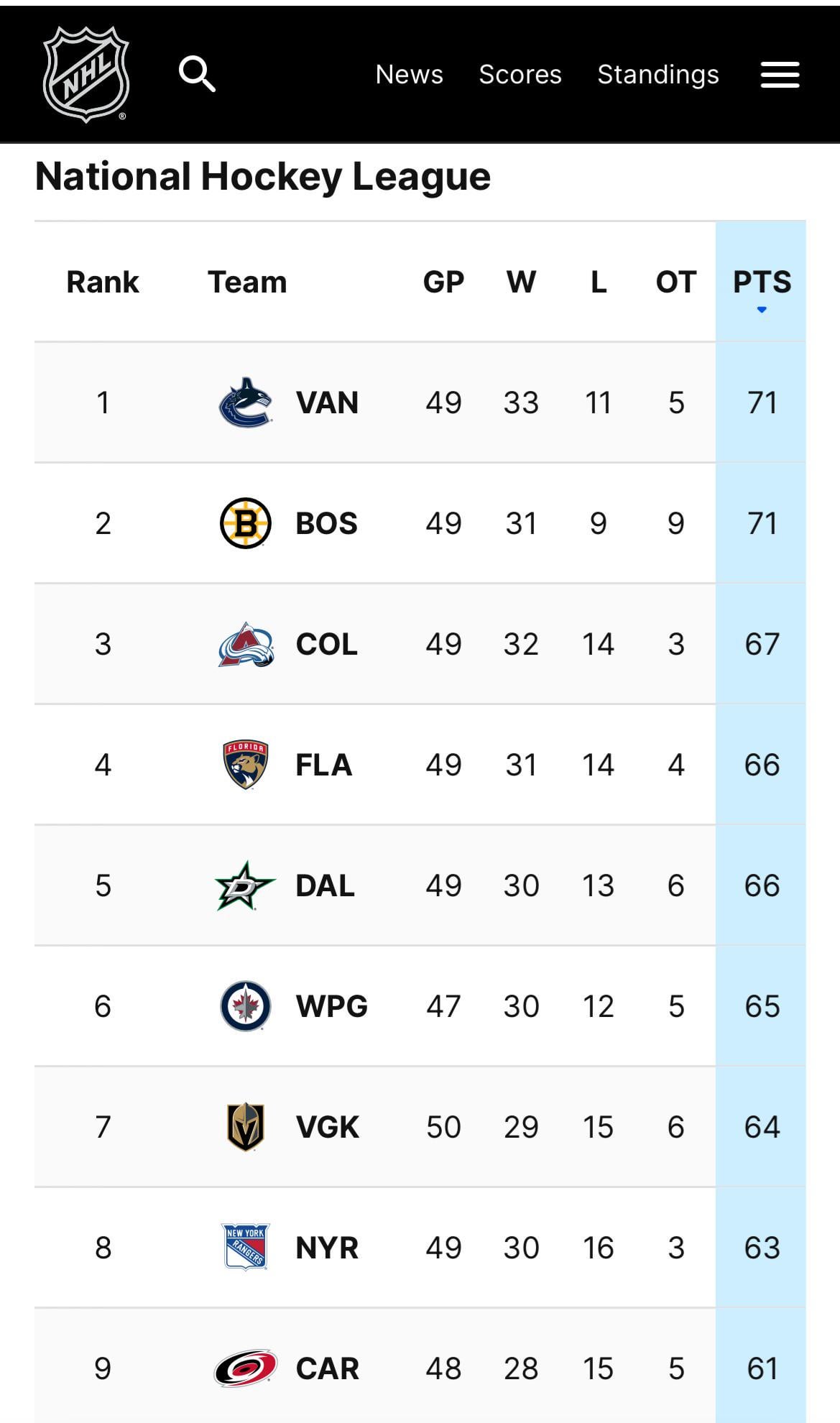
Task: Click the Florida Panthers logo
Action: [x=246, y=765]
